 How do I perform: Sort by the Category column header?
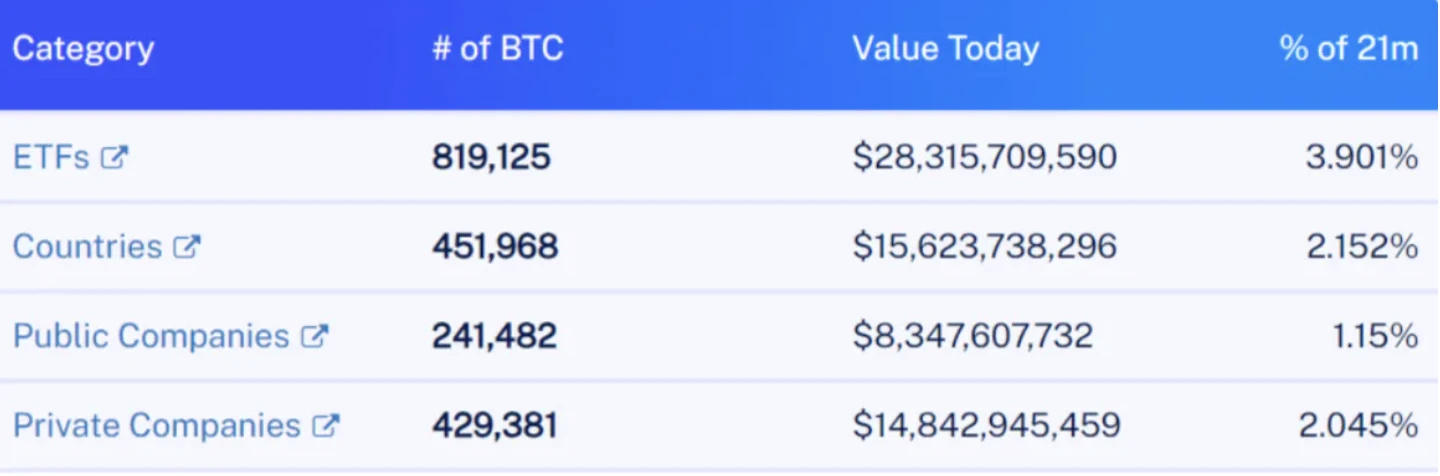83,49
